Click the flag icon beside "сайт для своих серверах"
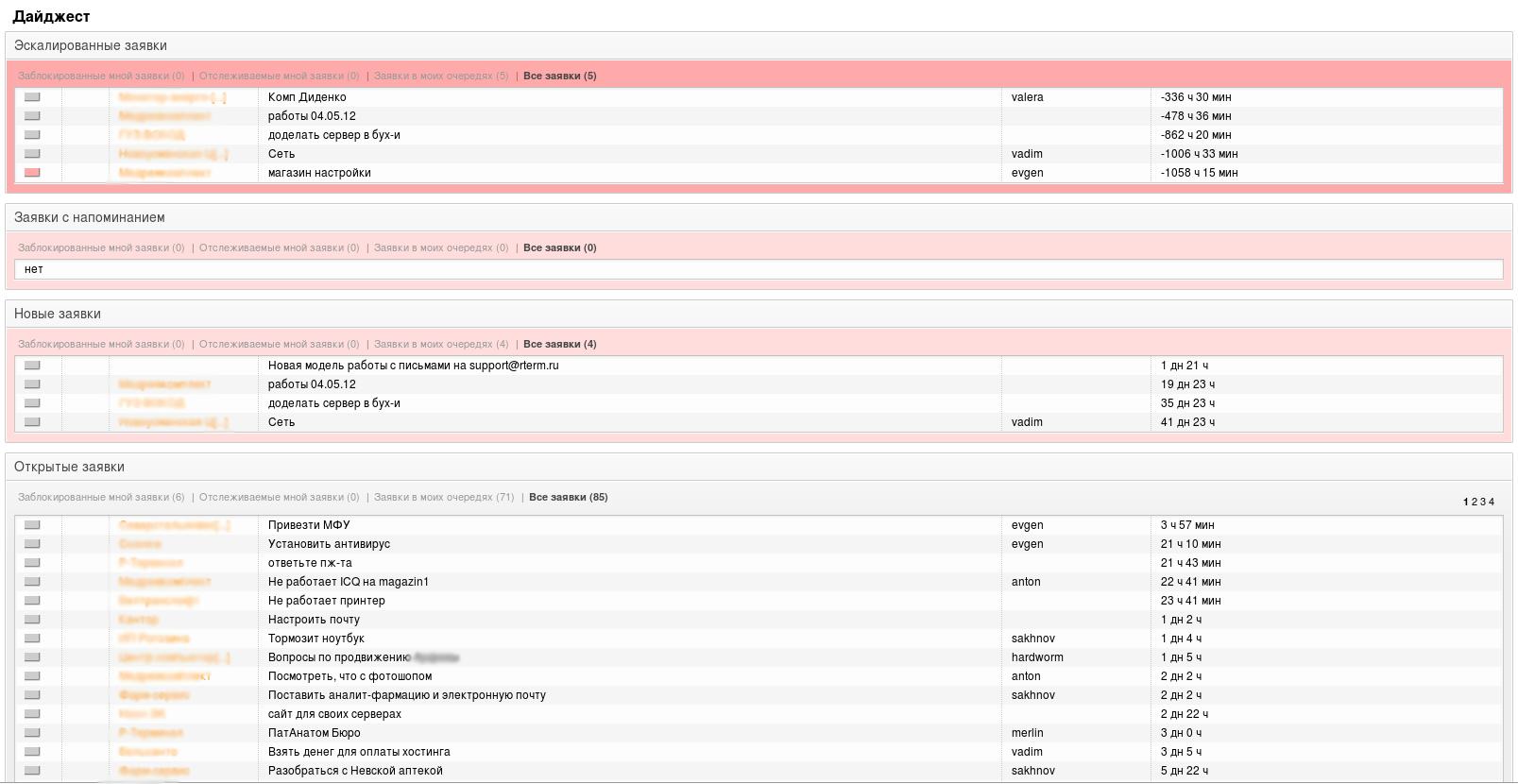Viewport: 1518px width, 784px height. [x=32, y=714]
